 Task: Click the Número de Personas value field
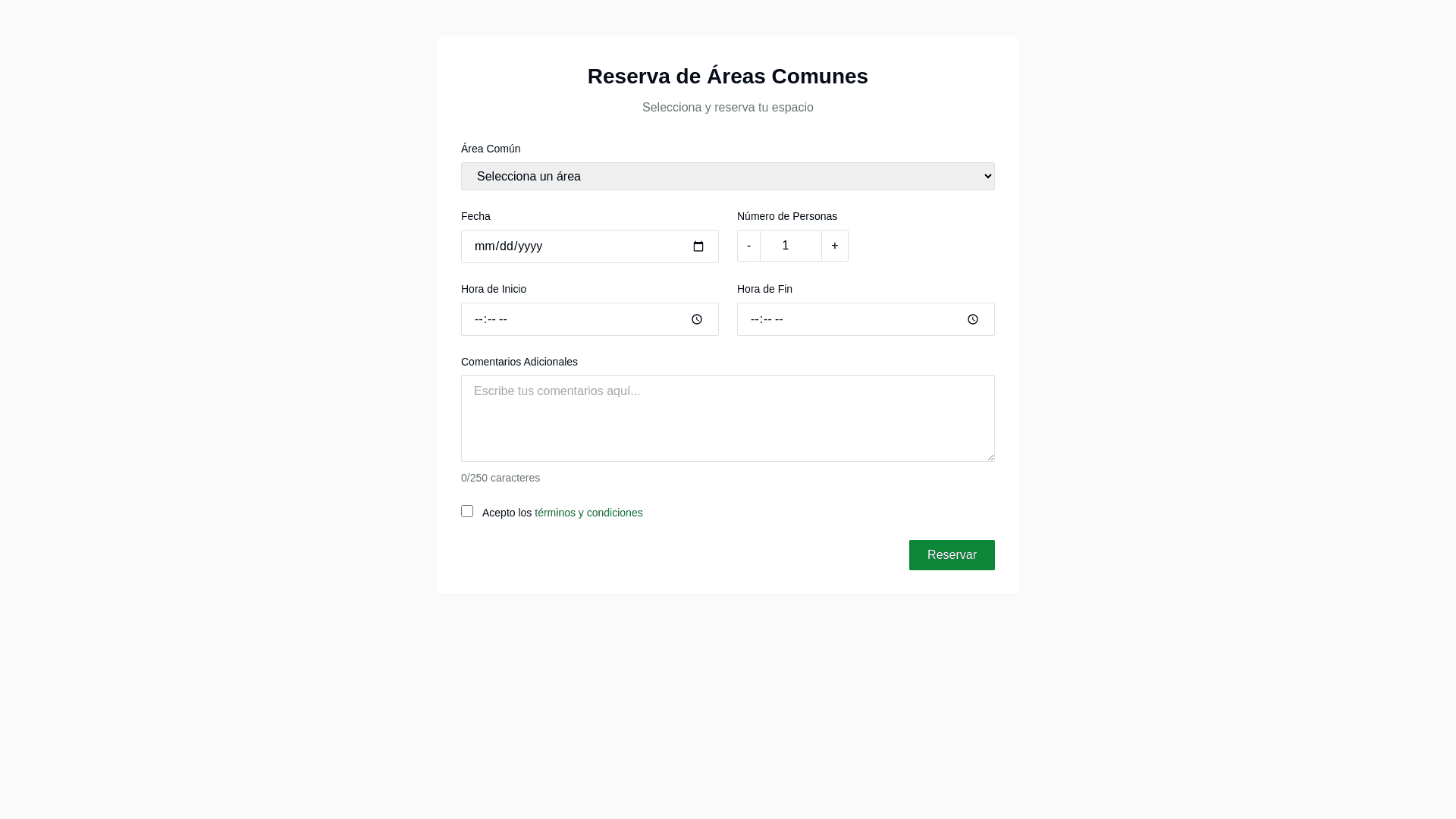(790, 246)
